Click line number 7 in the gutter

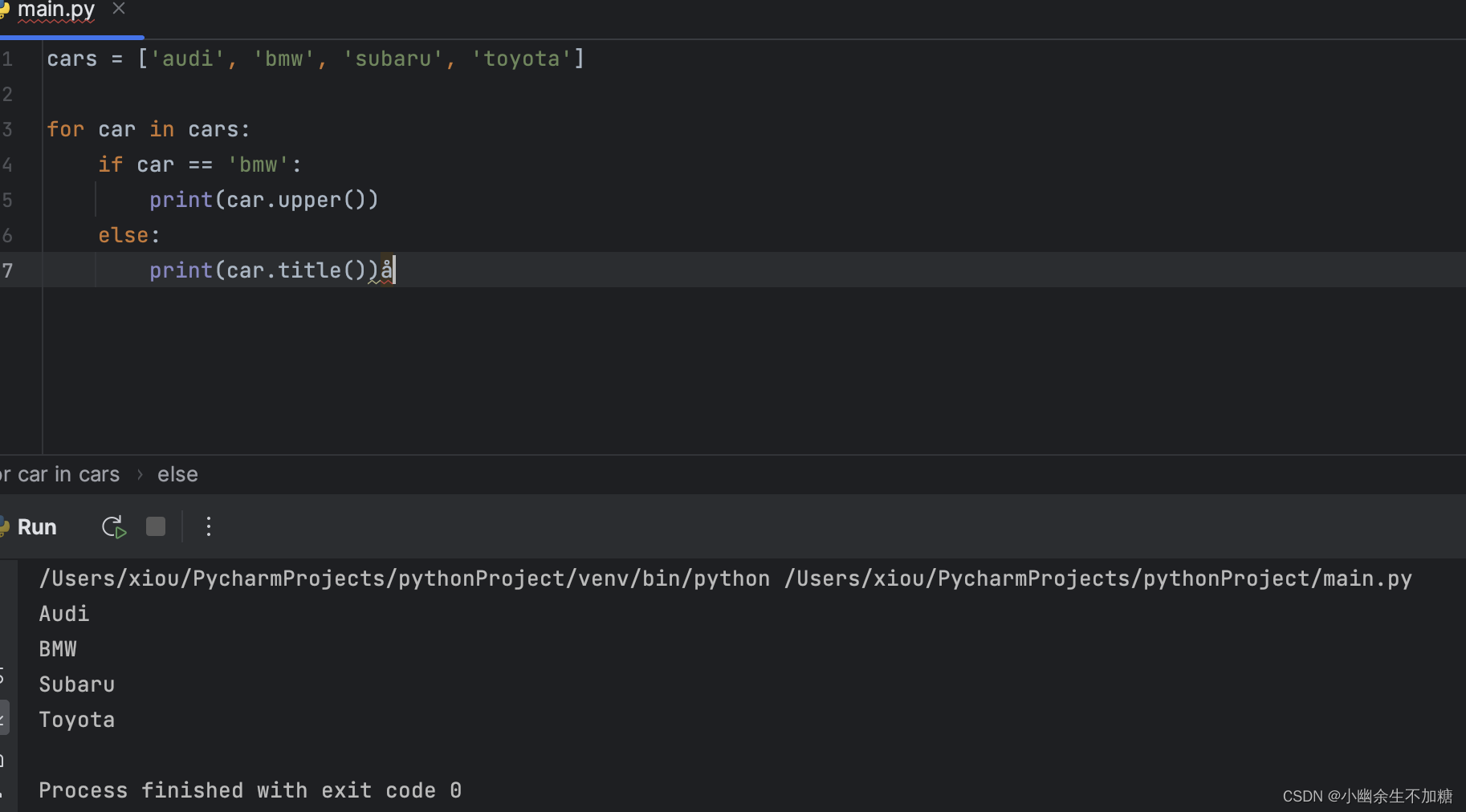7,270
